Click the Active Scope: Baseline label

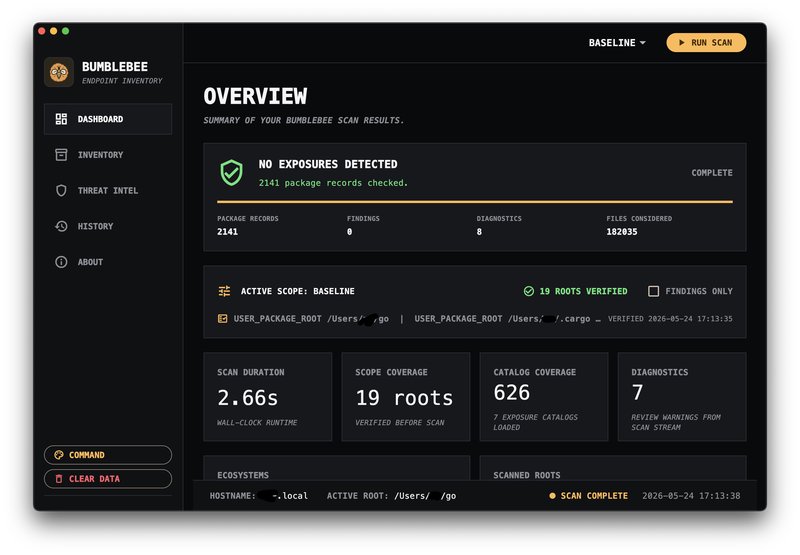pos(297,291)
